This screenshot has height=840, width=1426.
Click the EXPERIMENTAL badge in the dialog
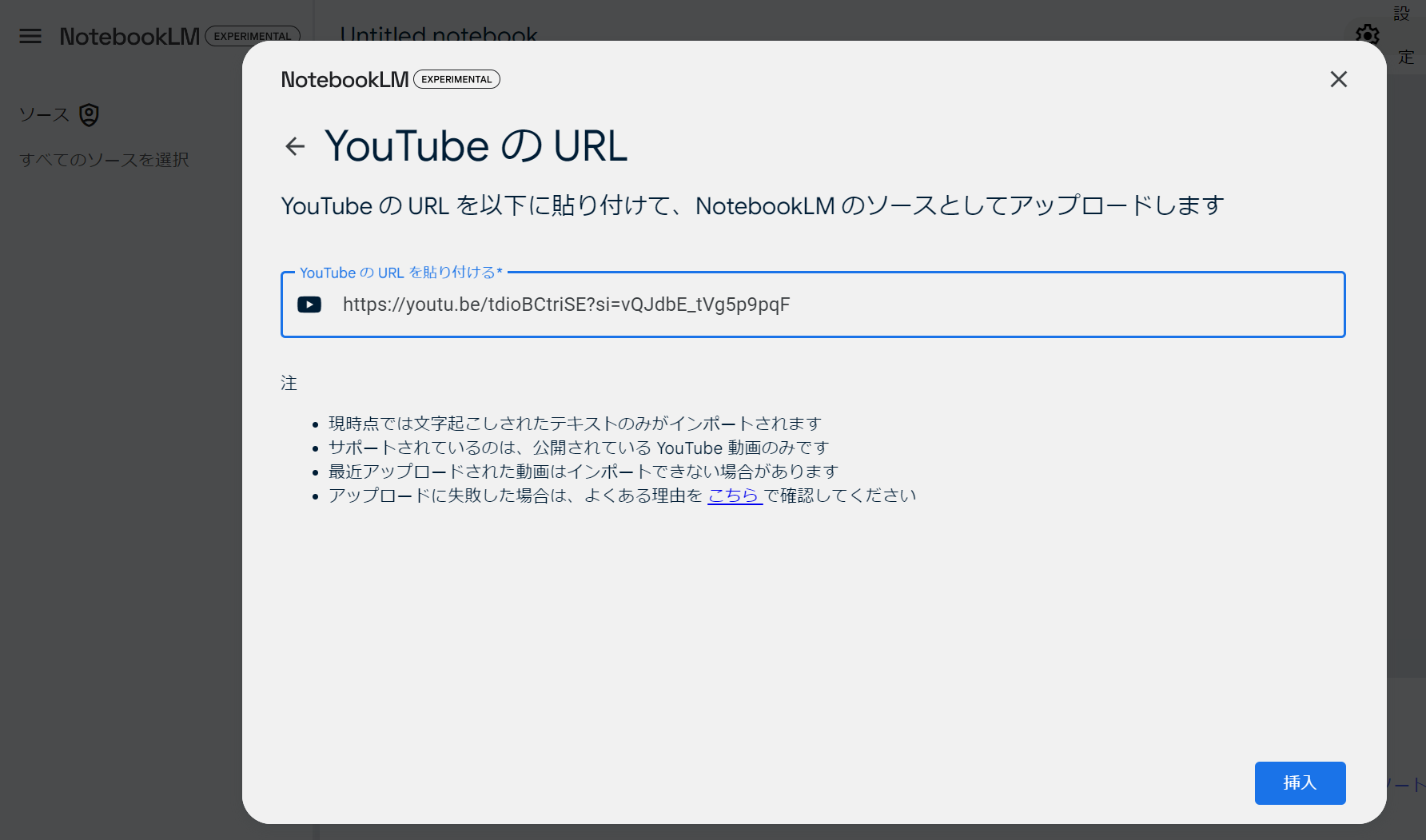pyautogui.click(x=456, y=79)
